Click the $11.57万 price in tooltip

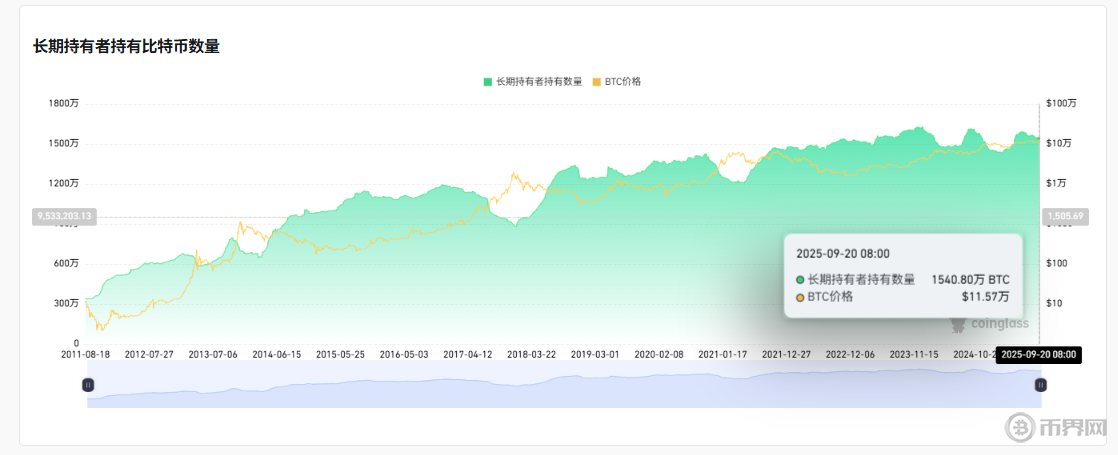(x=985, y=297)
